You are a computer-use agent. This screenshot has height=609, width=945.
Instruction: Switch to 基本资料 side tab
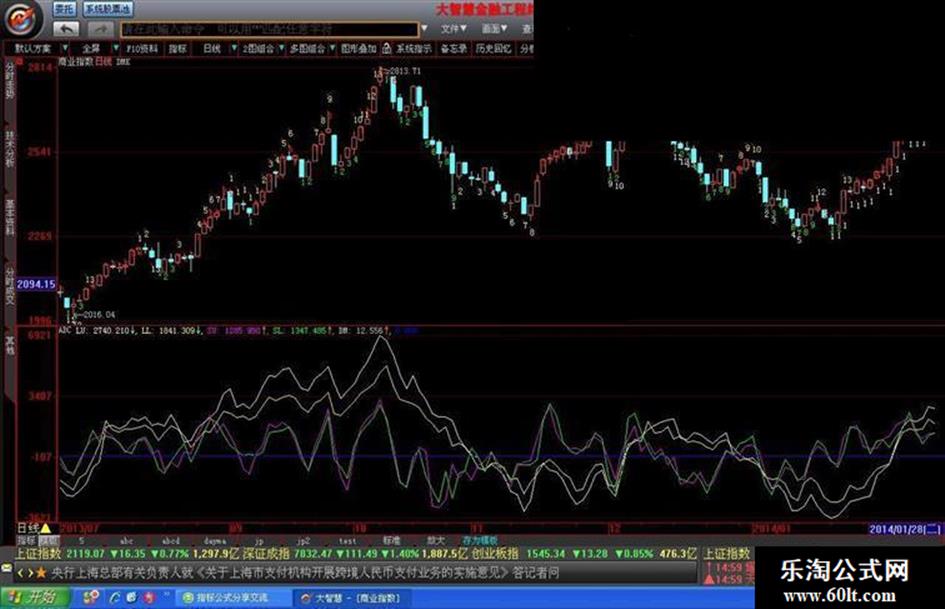(10, 216)
